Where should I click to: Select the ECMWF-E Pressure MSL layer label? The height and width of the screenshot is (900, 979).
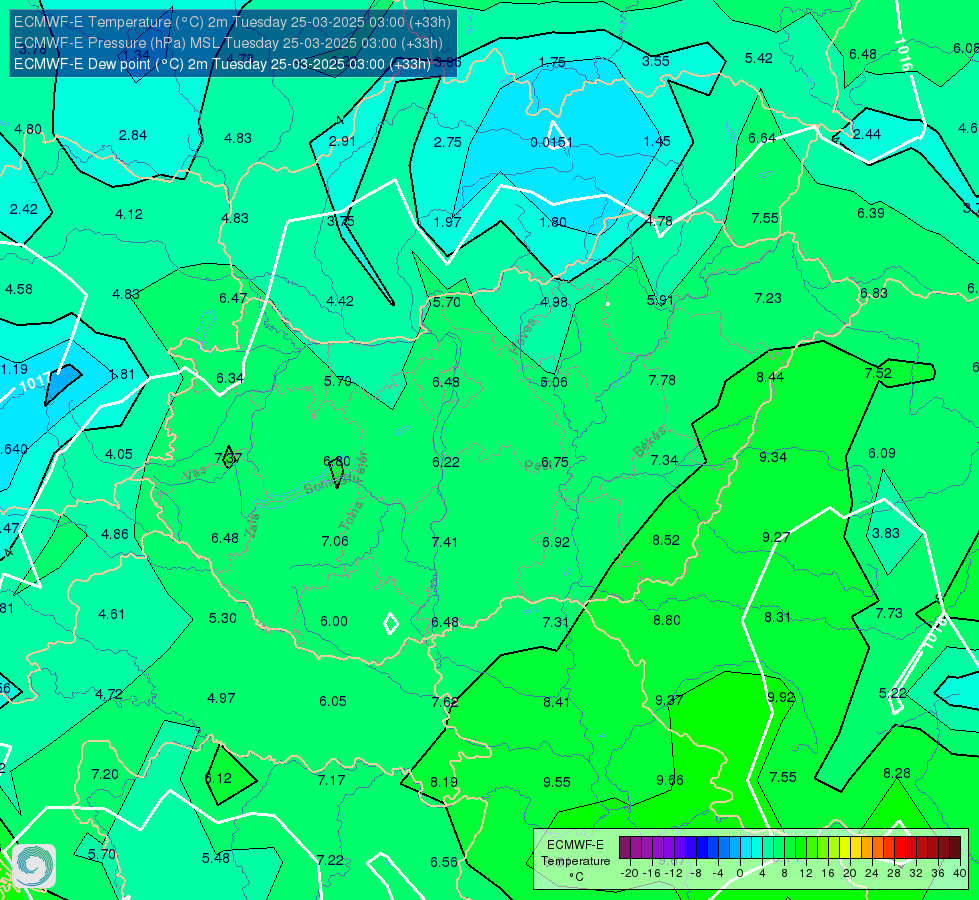click(229, 43)
